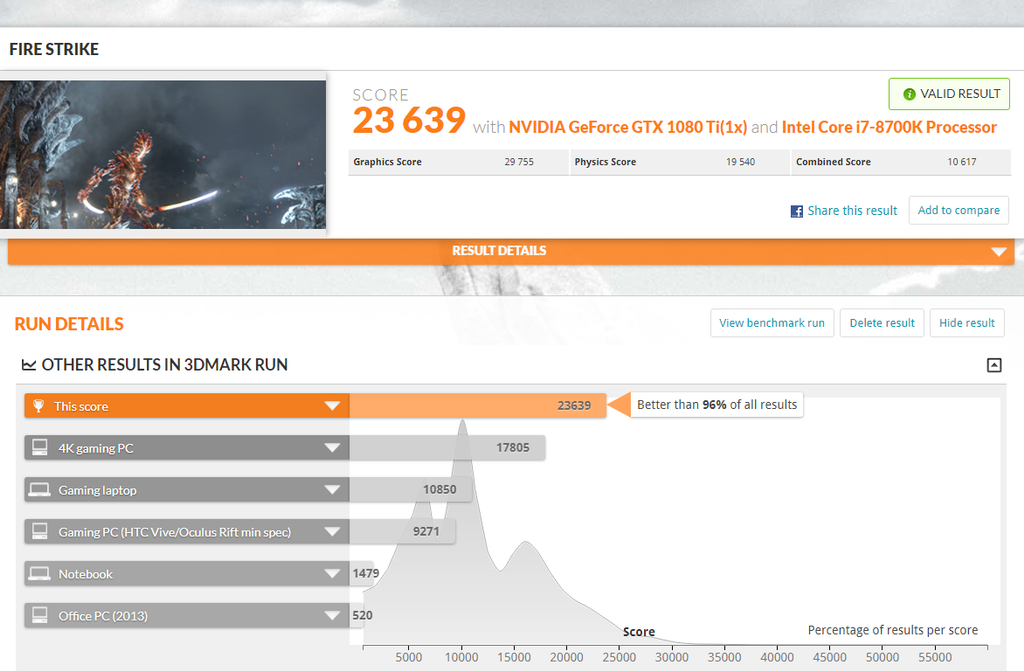Click the Combined Score value 10 617
The image size is (1024, 671).
click(961, 162)
